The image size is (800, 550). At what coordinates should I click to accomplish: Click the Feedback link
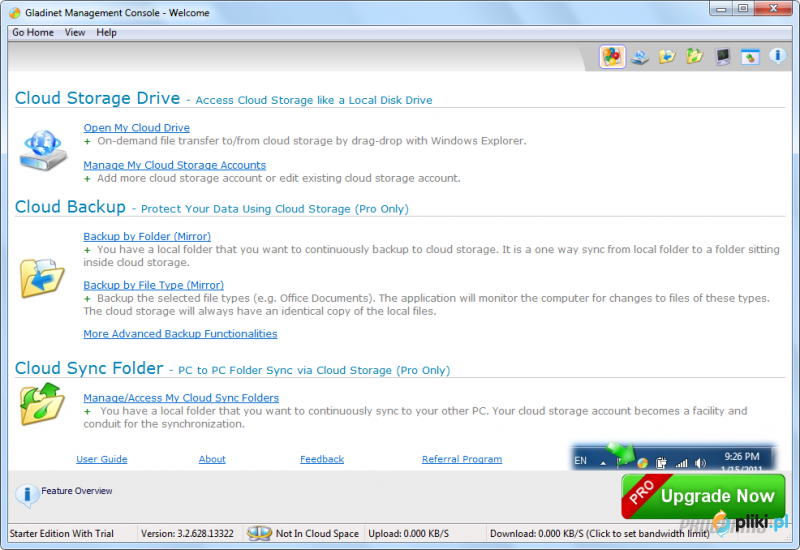[x=322, y=459]
